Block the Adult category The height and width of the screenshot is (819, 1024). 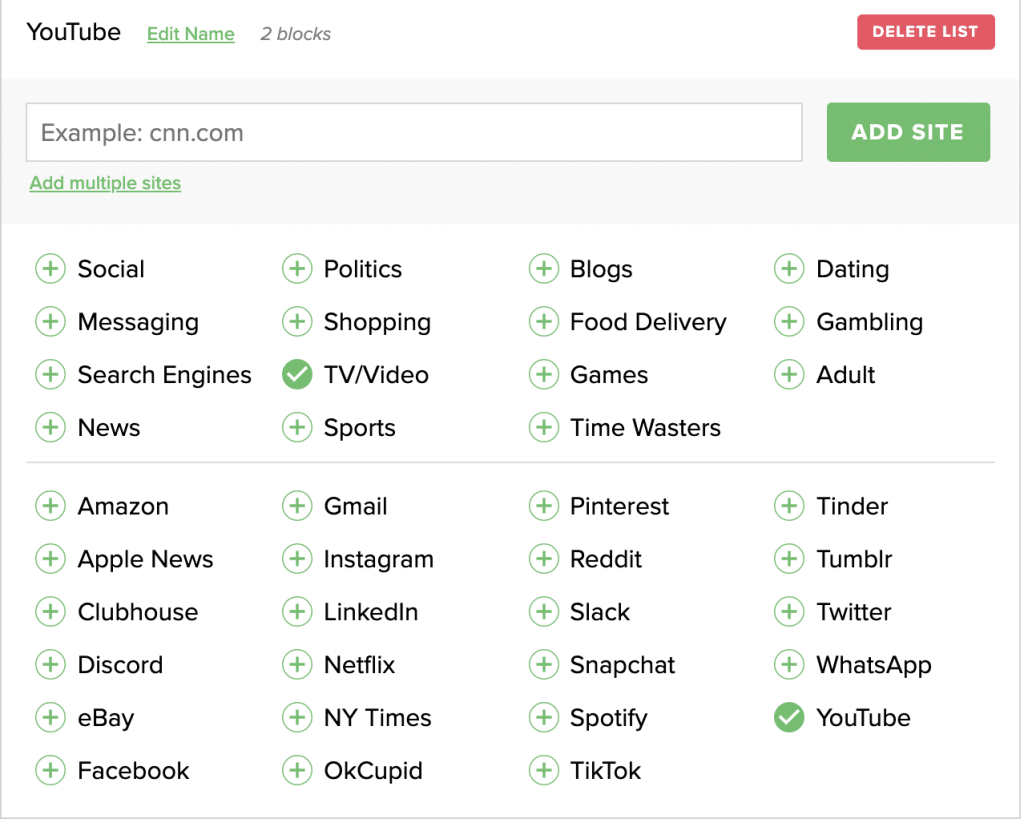[789, 374]
